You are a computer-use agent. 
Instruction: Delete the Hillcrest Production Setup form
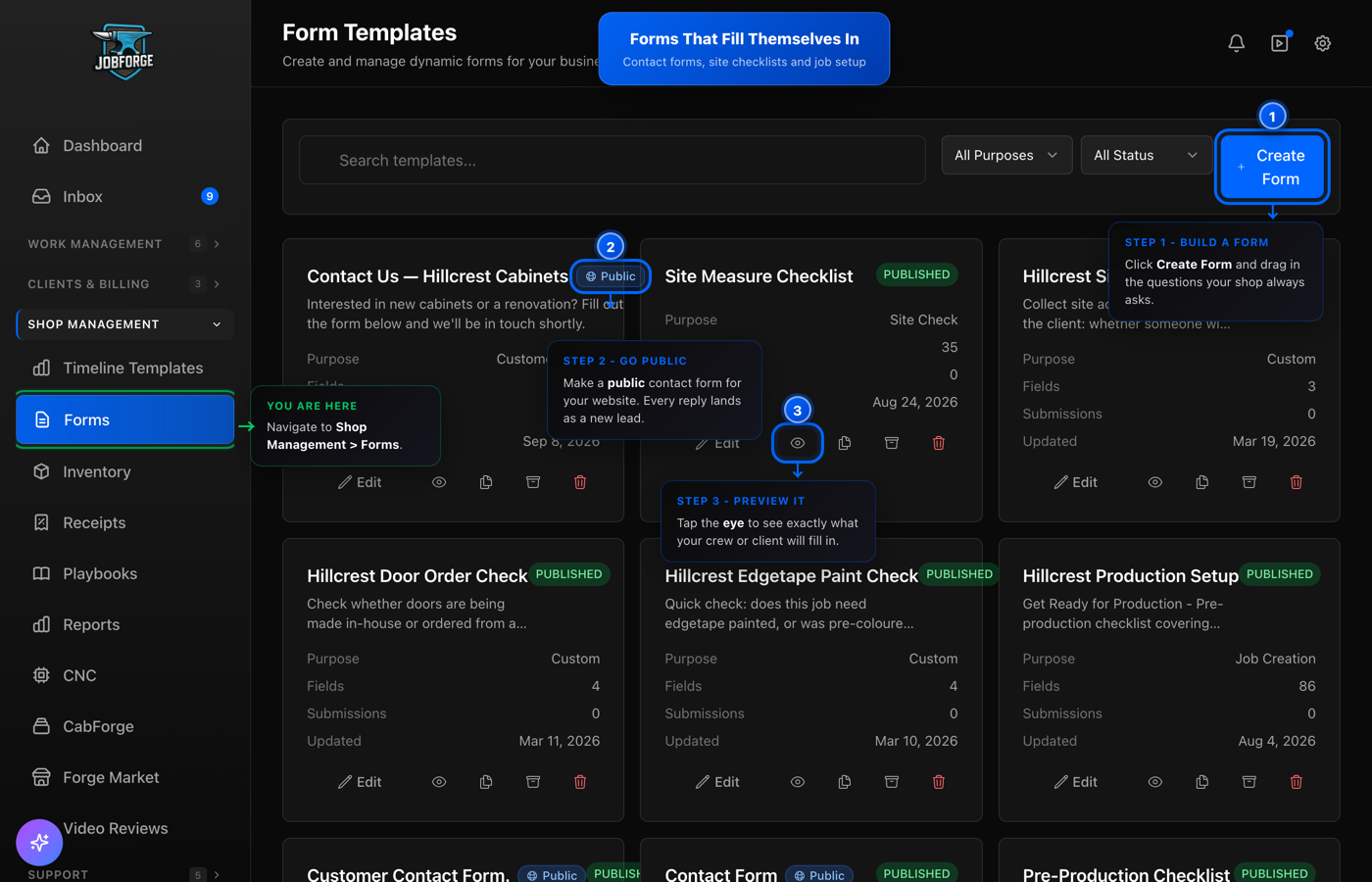(x=1297, y=782)
